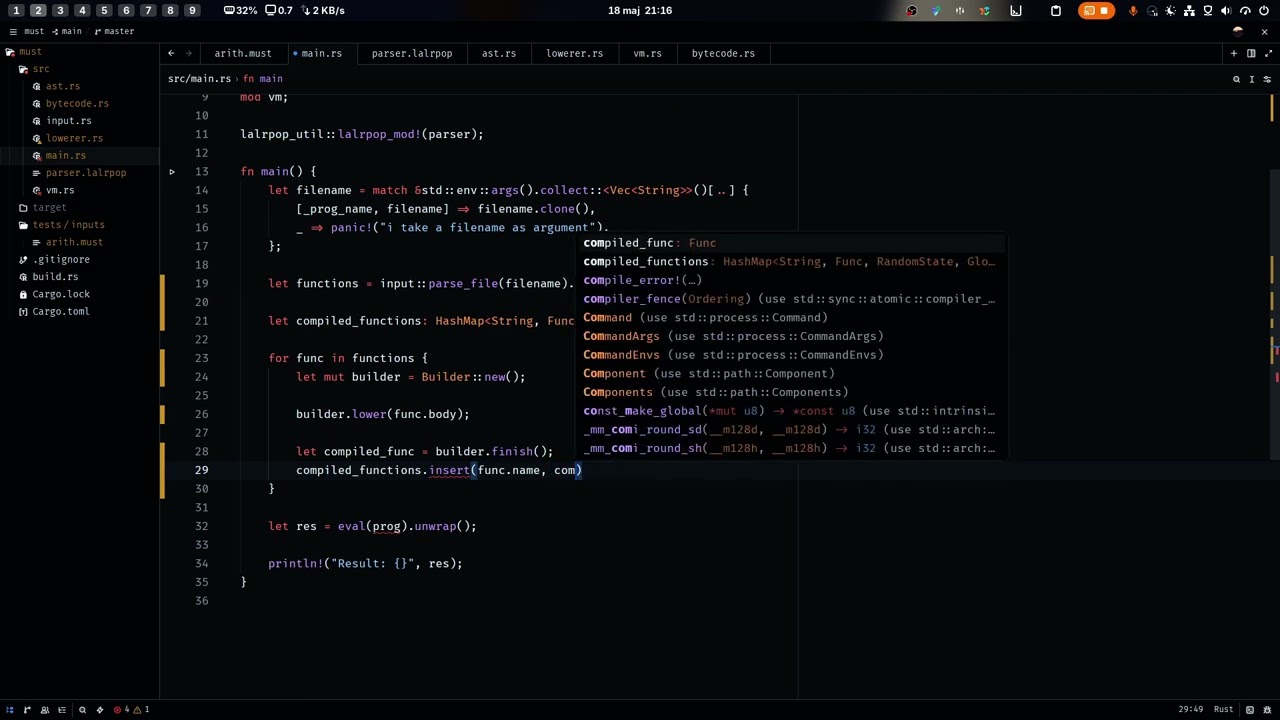Add a new tab with plus icon

point(1234,53)
